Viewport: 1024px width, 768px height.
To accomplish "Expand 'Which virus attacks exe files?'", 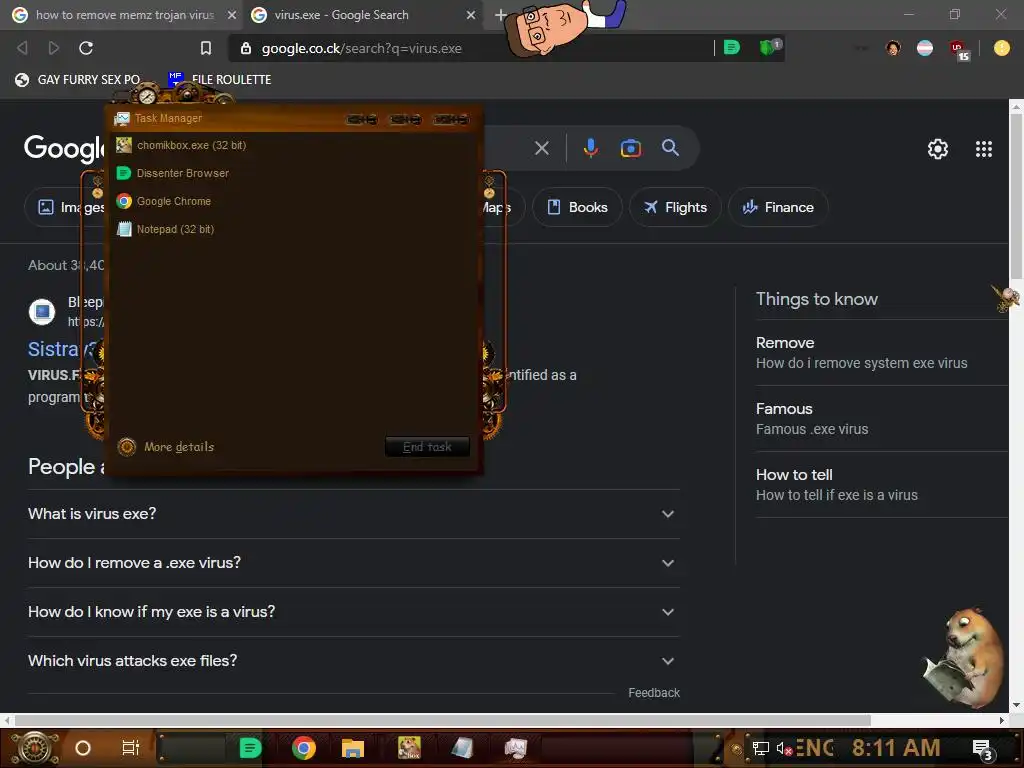I will [354, 661].
